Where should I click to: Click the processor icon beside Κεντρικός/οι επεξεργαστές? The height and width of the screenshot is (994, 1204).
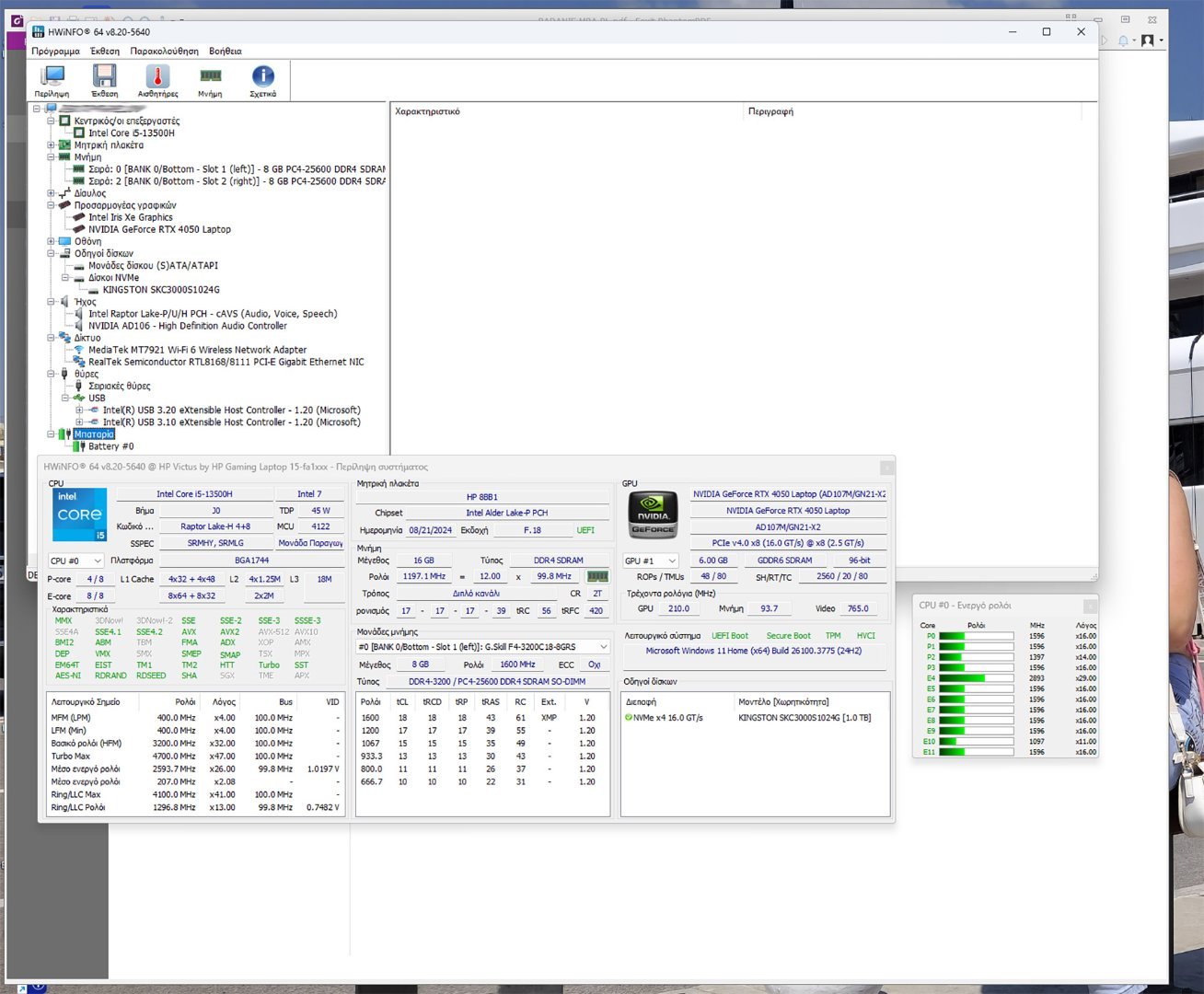point(64,121)
